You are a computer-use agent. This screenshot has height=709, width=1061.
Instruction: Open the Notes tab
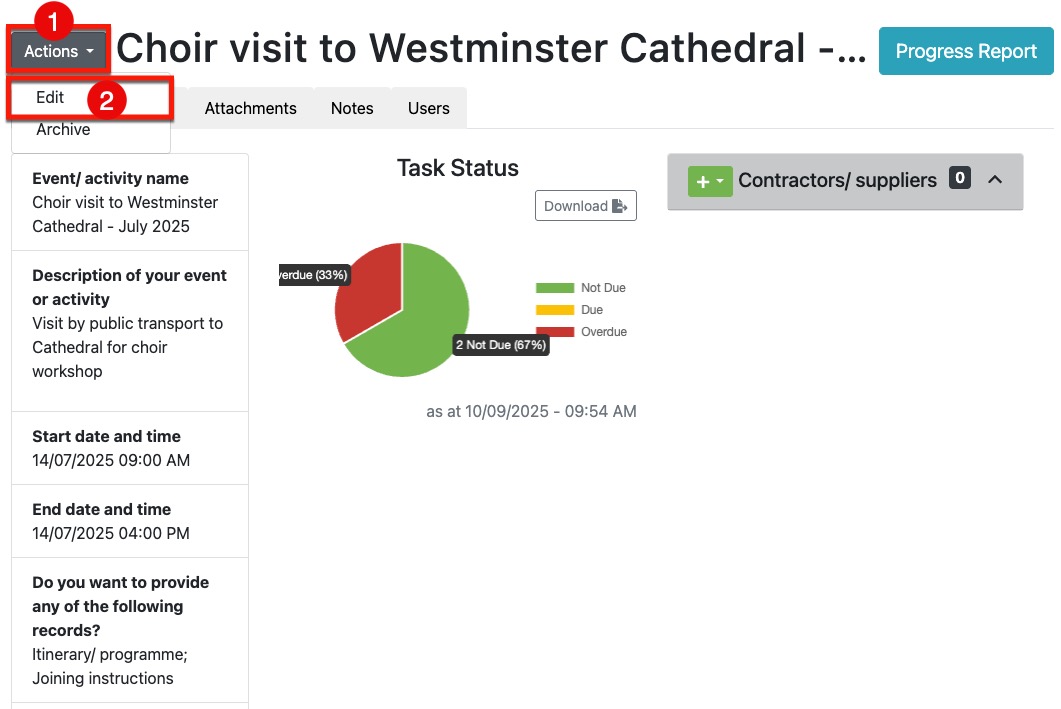point(352,108)
